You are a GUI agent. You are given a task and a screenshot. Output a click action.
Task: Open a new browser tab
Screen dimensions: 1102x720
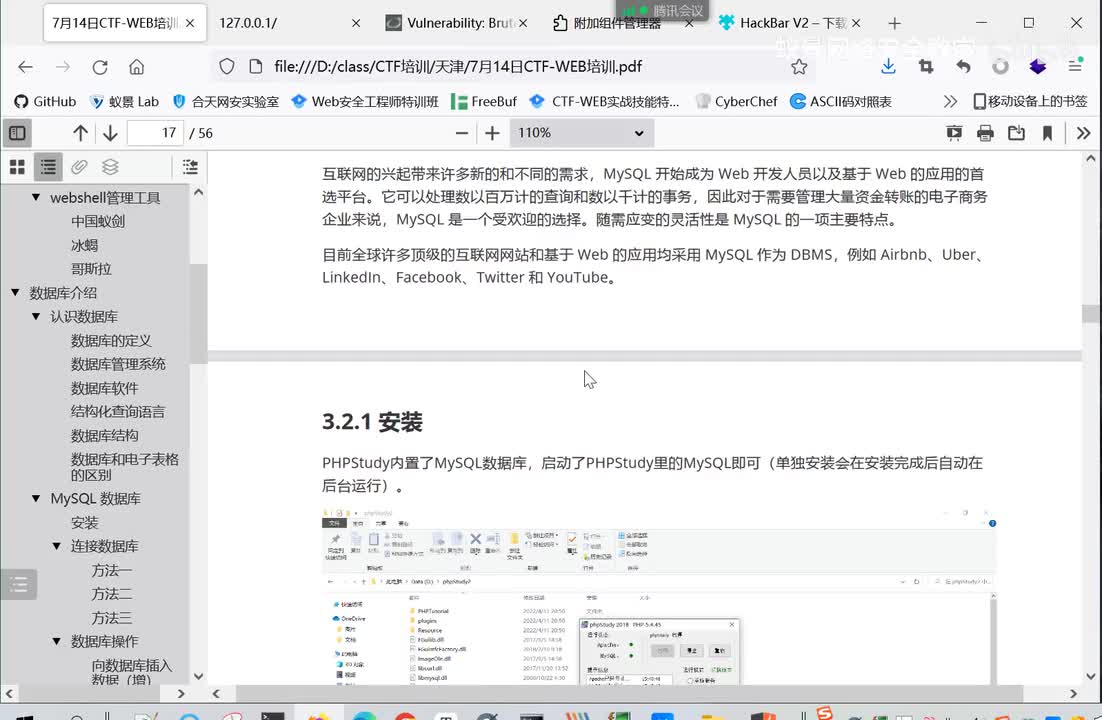click(894, 23)
